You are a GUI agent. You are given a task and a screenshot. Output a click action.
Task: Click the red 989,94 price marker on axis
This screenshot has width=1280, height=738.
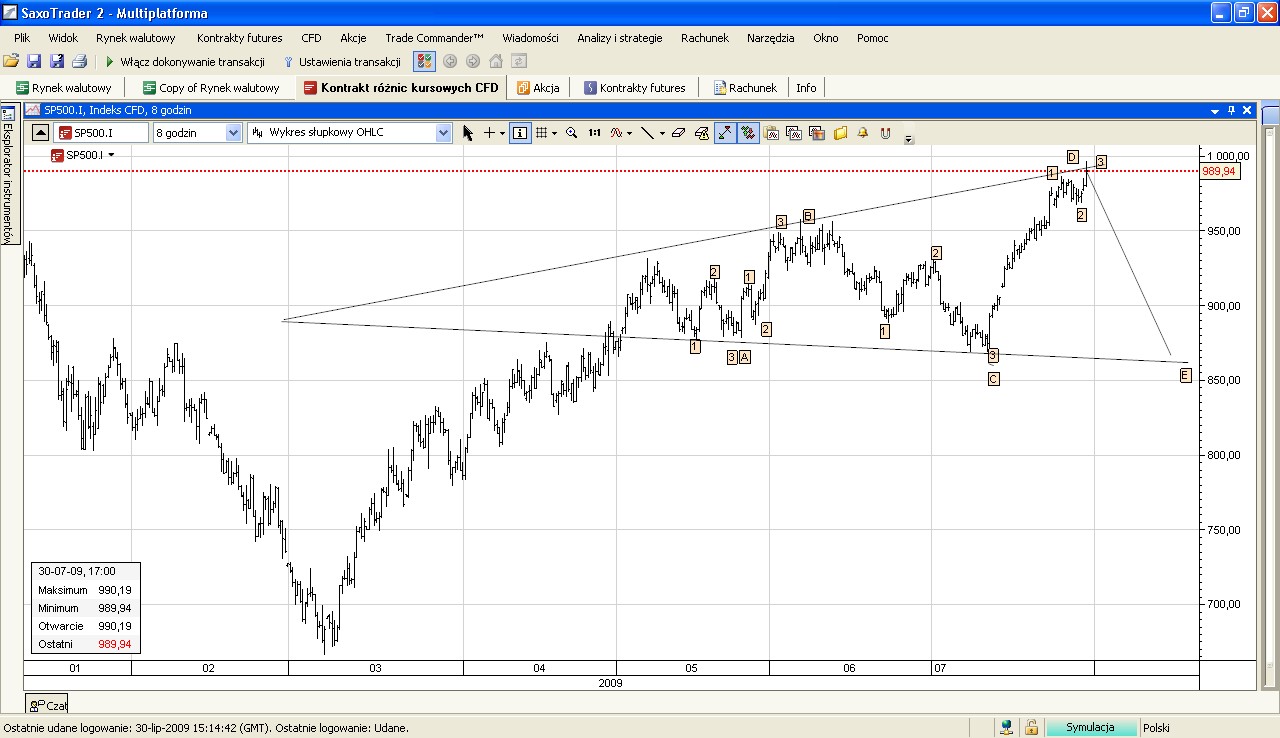(x=1220, y=172)
